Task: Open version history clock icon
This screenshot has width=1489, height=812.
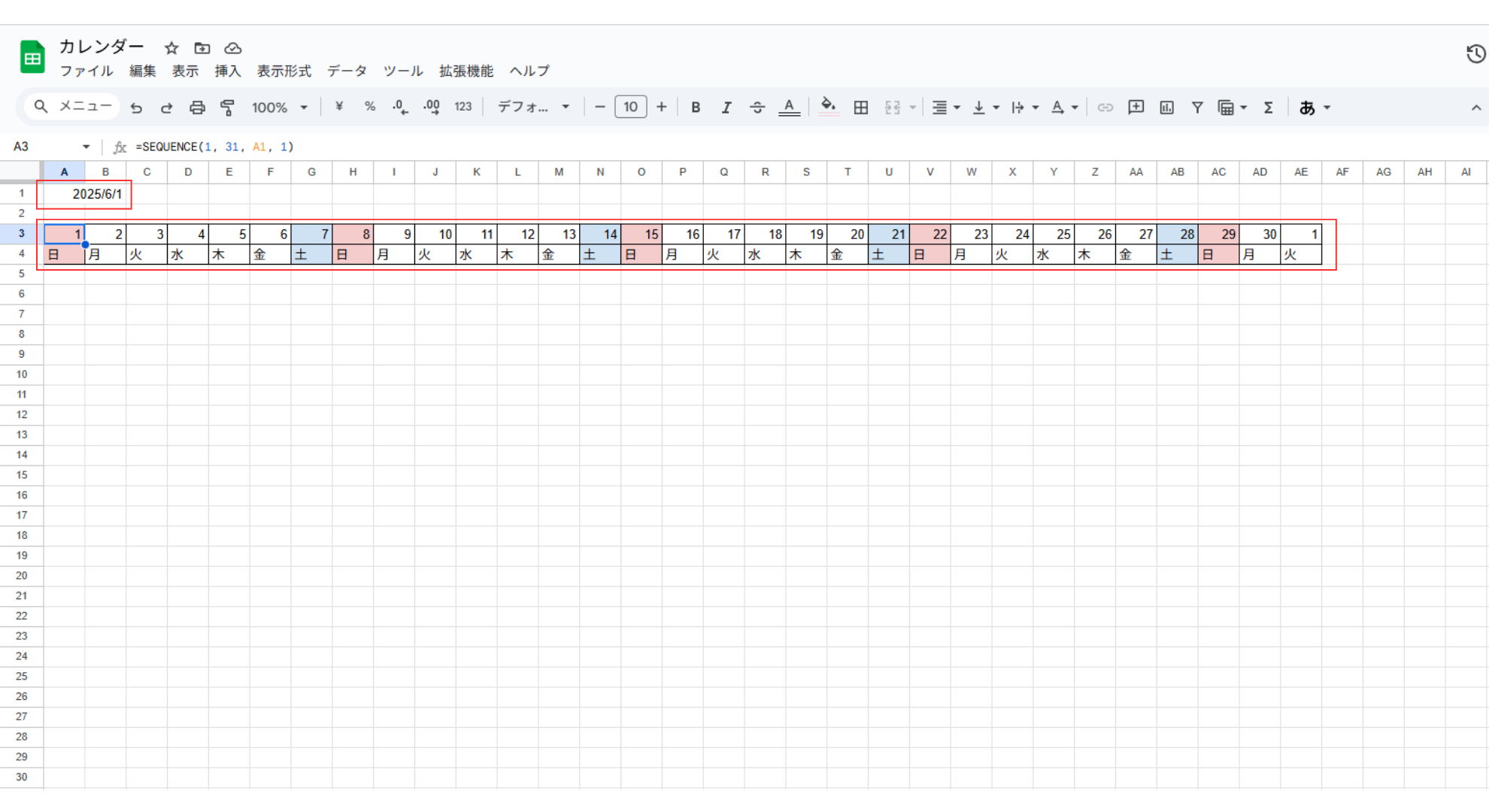Action: click(1475, 54)
